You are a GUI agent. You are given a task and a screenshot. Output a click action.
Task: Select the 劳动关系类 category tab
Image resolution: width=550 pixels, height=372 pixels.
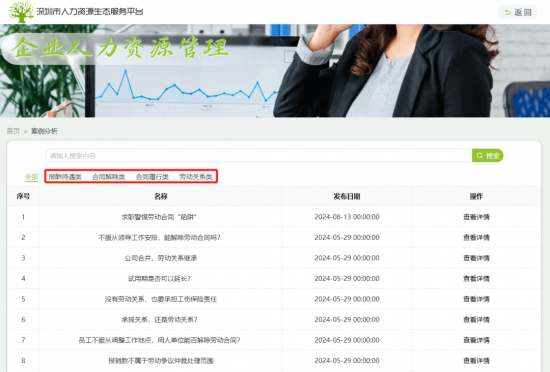(x=196, y=177)
